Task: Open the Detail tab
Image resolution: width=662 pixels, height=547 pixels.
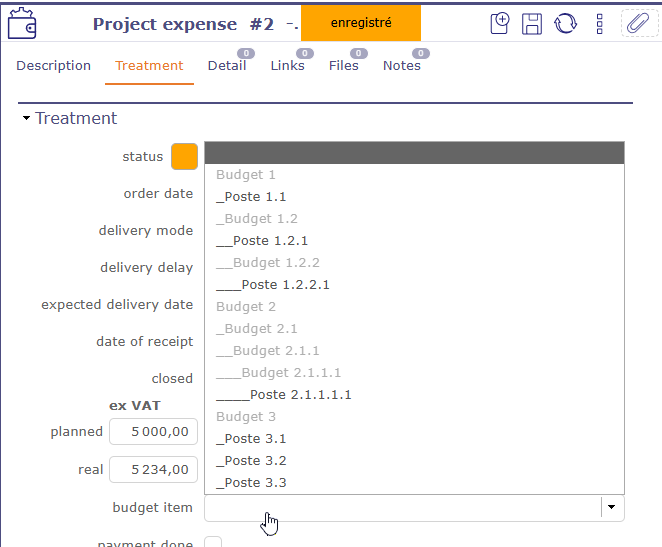Action: point(227,66)
